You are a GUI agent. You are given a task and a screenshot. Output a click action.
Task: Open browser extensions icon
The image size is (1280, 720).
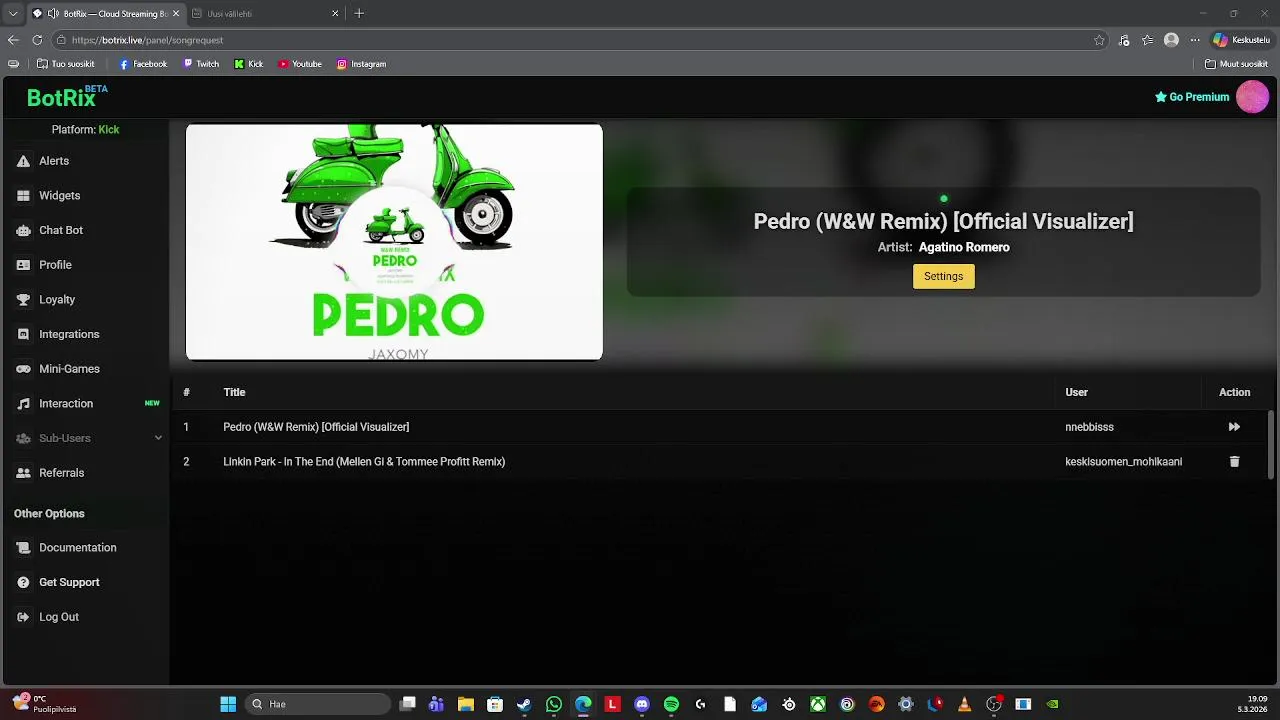point(1124,40)
